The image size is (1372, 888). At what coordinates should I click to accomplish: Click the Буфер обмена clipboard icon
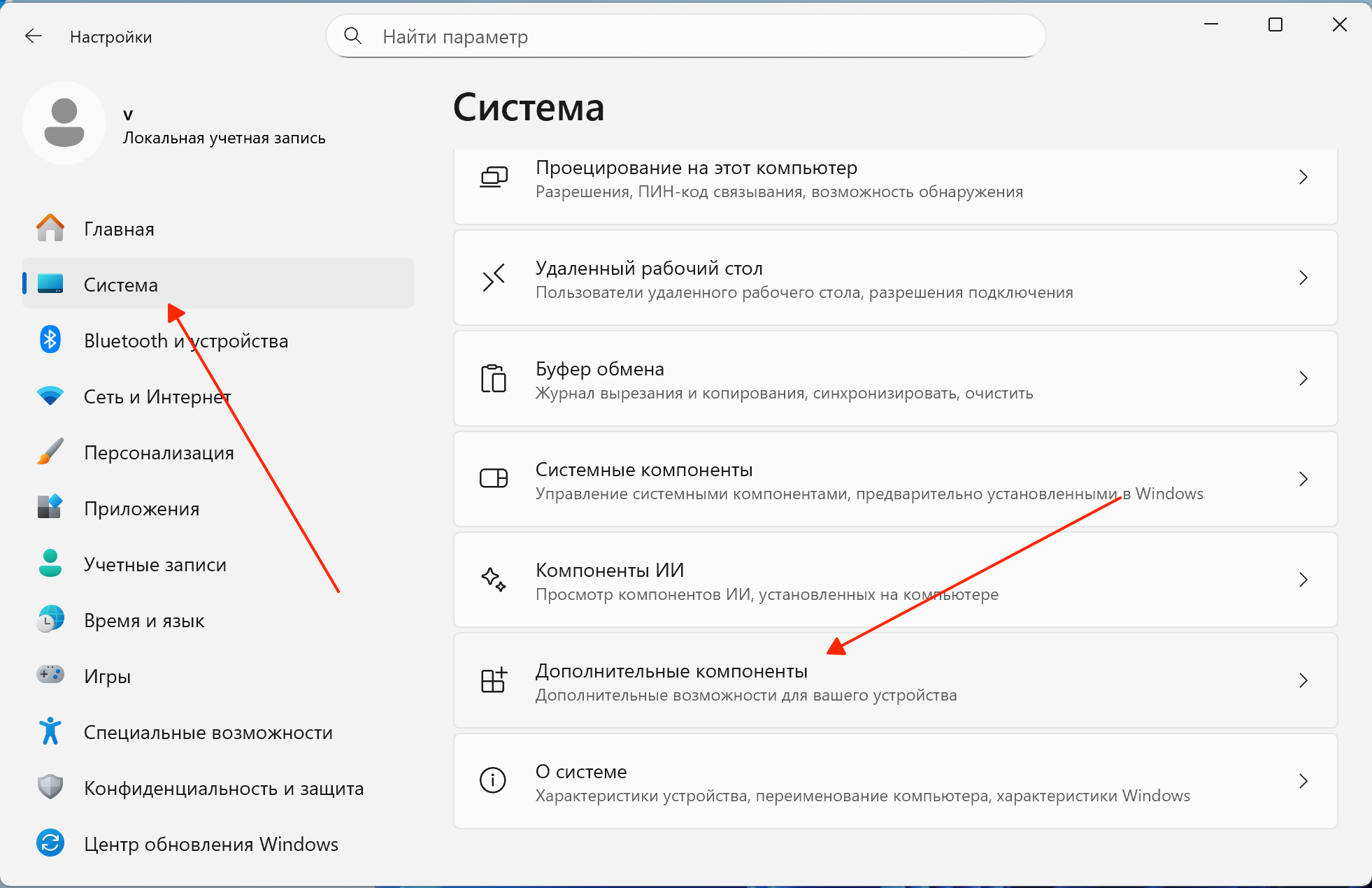pyautogui.click(x=494, y=378)
